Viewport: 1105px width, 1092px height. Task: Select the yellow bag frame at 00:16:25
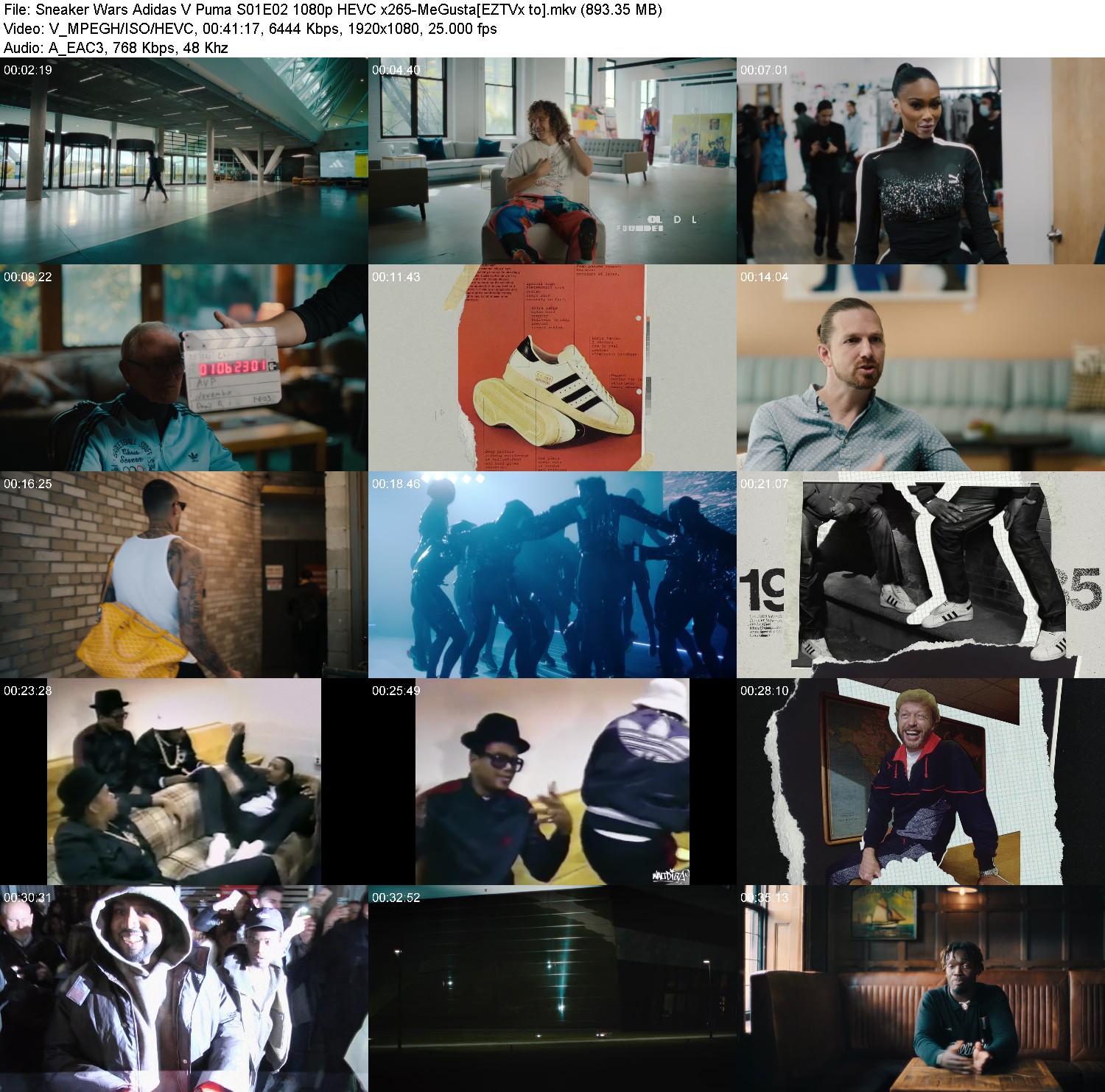coord(184,575)
